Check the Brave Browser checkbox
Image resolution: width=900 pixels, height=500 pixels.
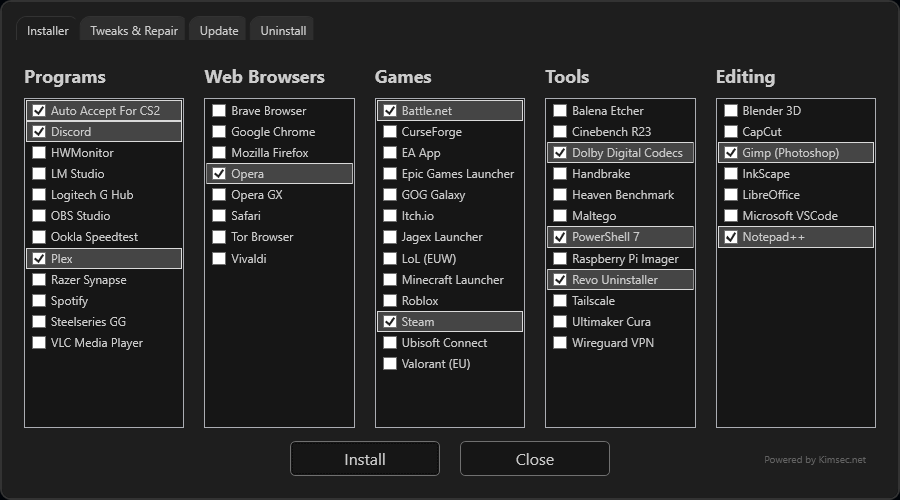(219, 111)
